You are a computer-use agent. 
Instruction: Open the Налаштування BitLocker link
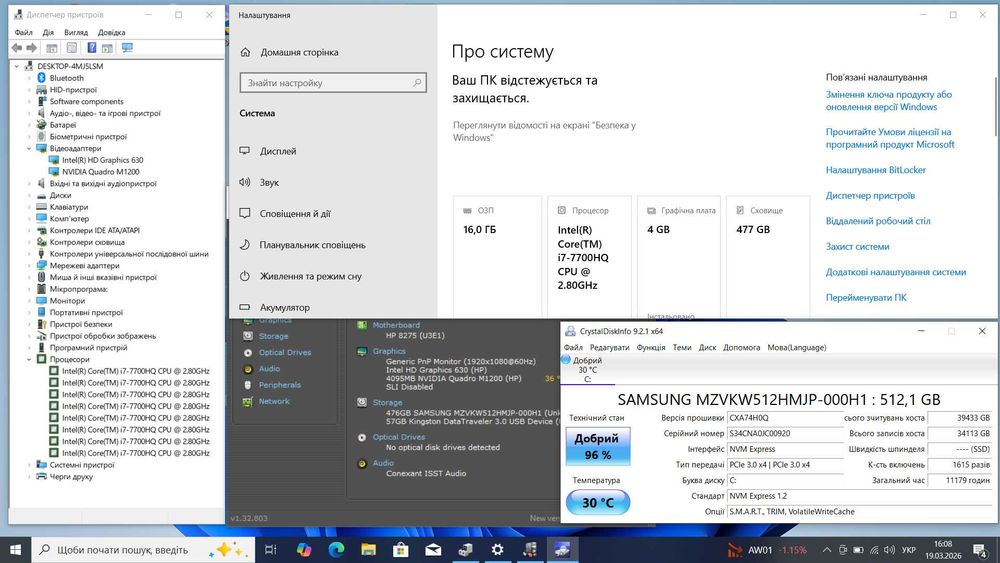click(876, 170)
